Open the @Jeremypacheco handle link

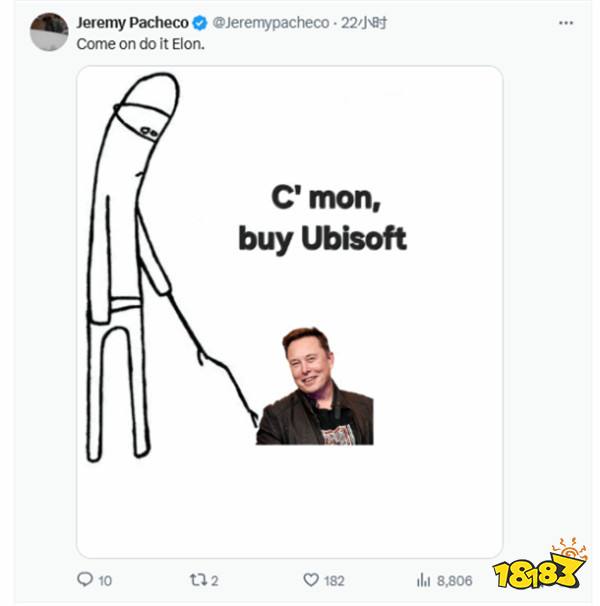(271, 23)
